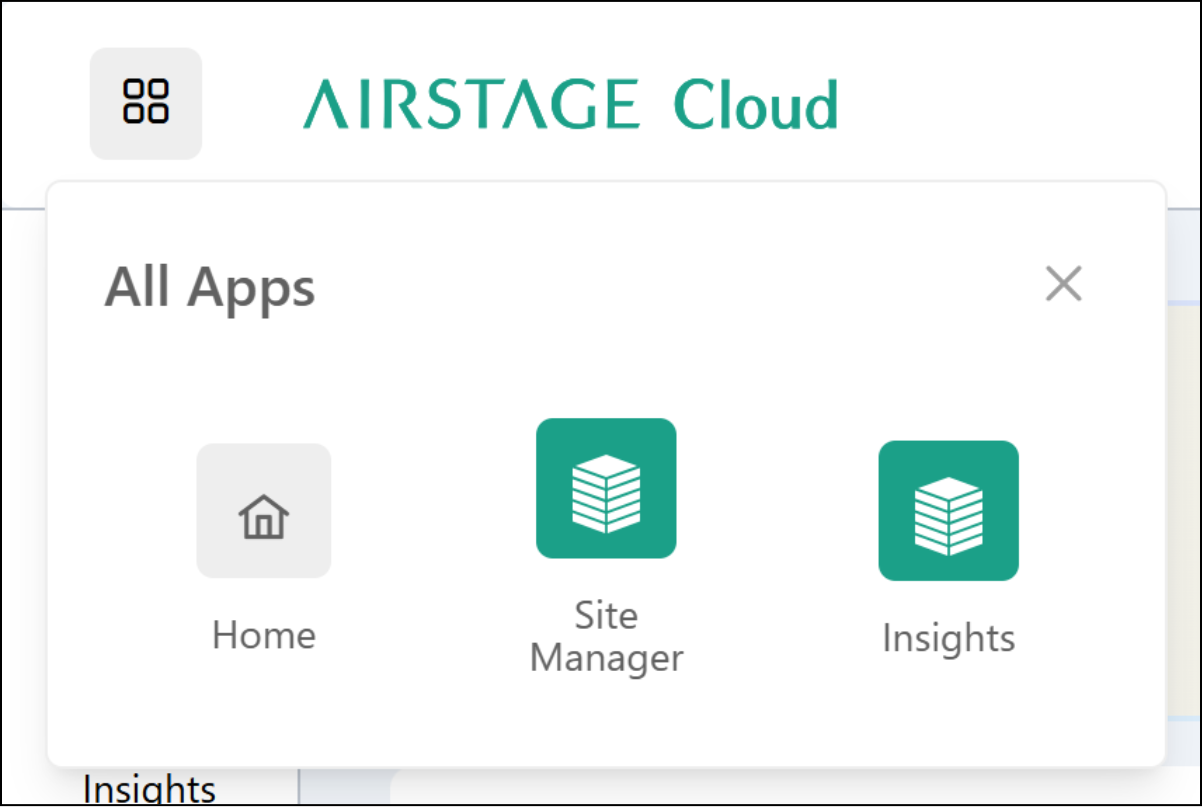Select the Site Manager text label
Screen dimensions: 1202x808
[x=606, y=637]
